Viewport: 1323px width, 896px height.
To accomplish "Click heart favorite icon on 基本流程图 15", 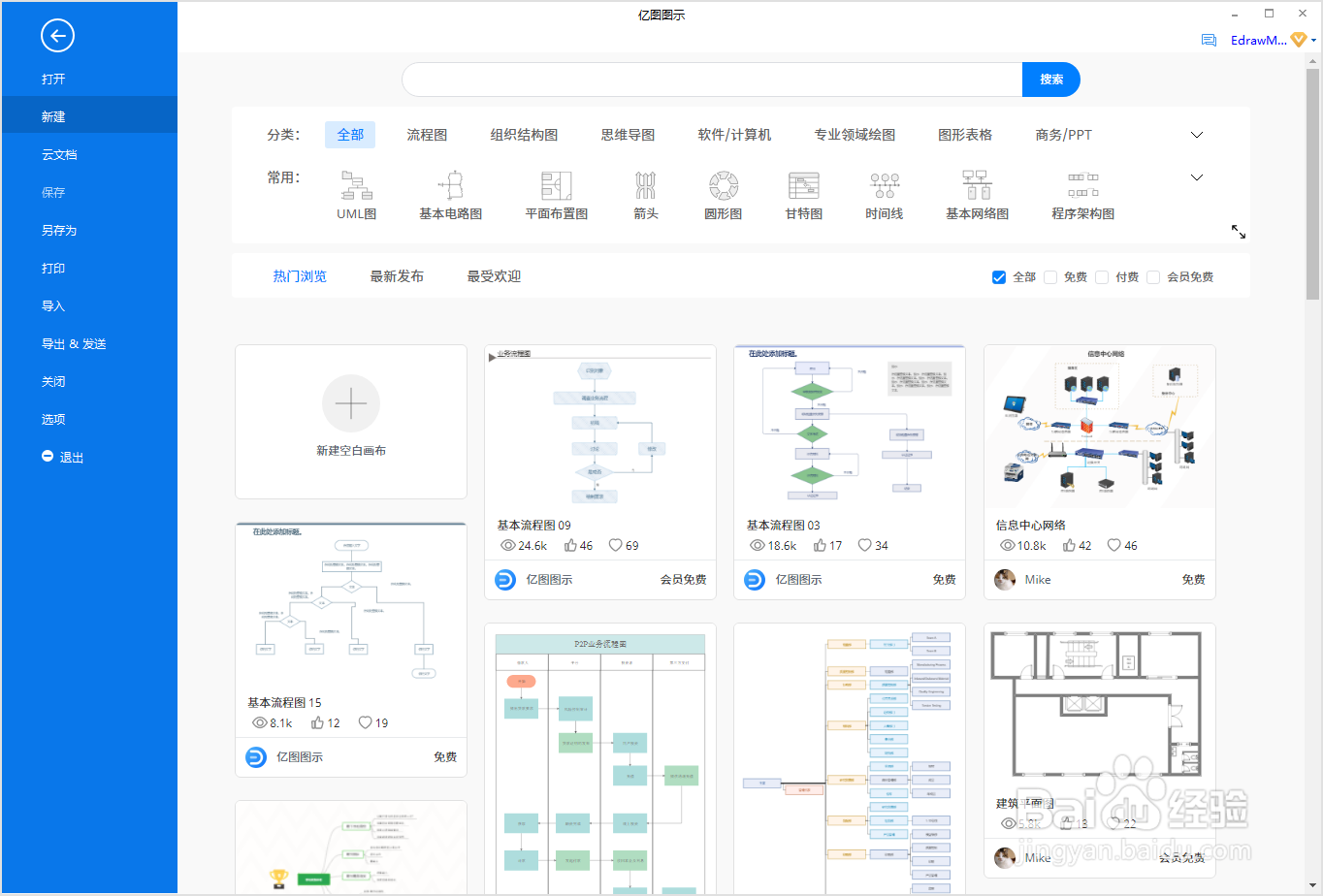I will pyautogui.click(x=366, y=723).
